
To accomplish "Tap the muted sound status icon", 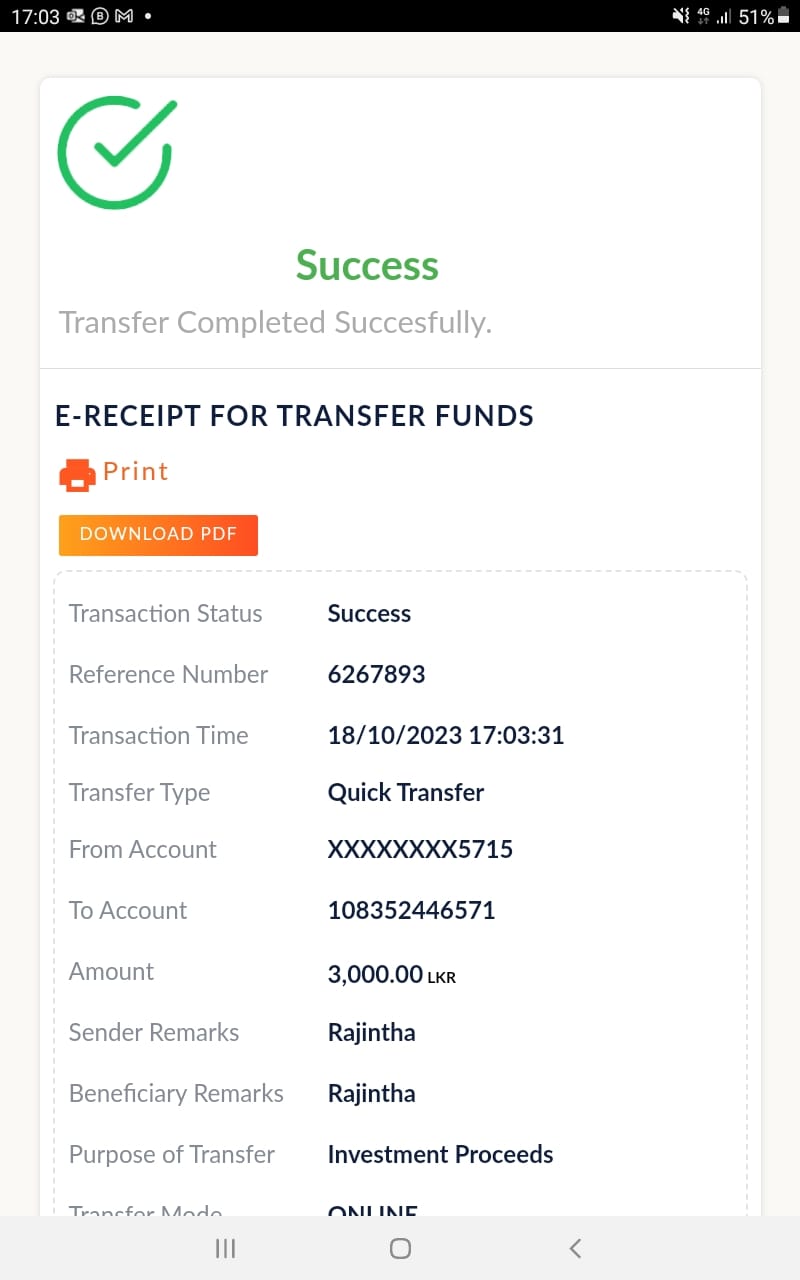I will point(681,16).
